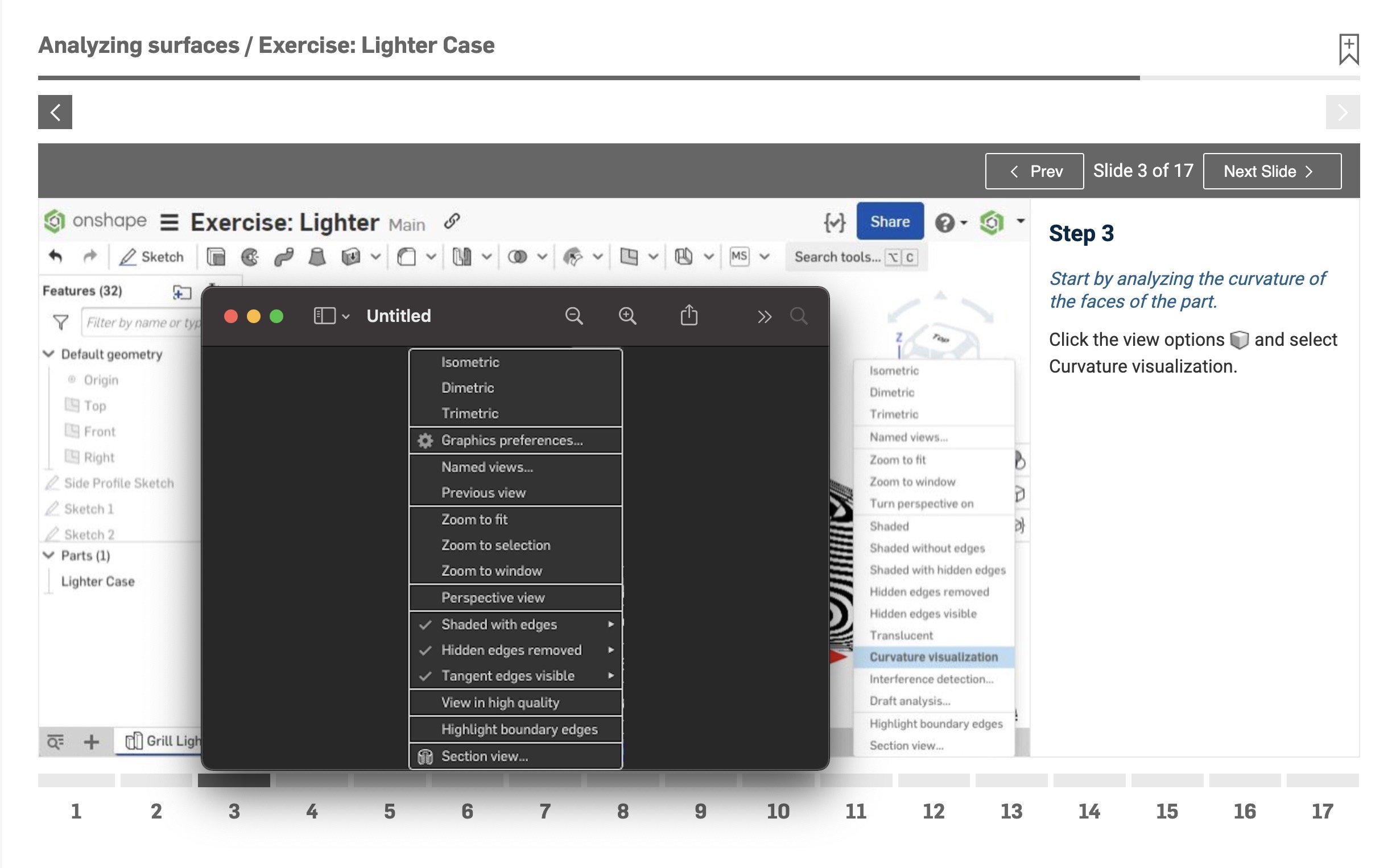Jump to slide 11 progress marker
1396x868 pixels.
point(855,781)
